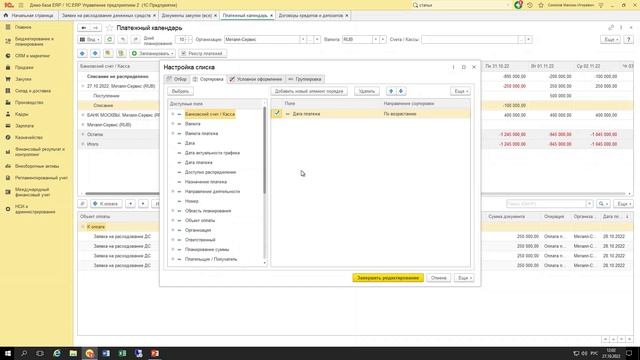
Task: Open Международный финансовый учет section
Action: 32,192
